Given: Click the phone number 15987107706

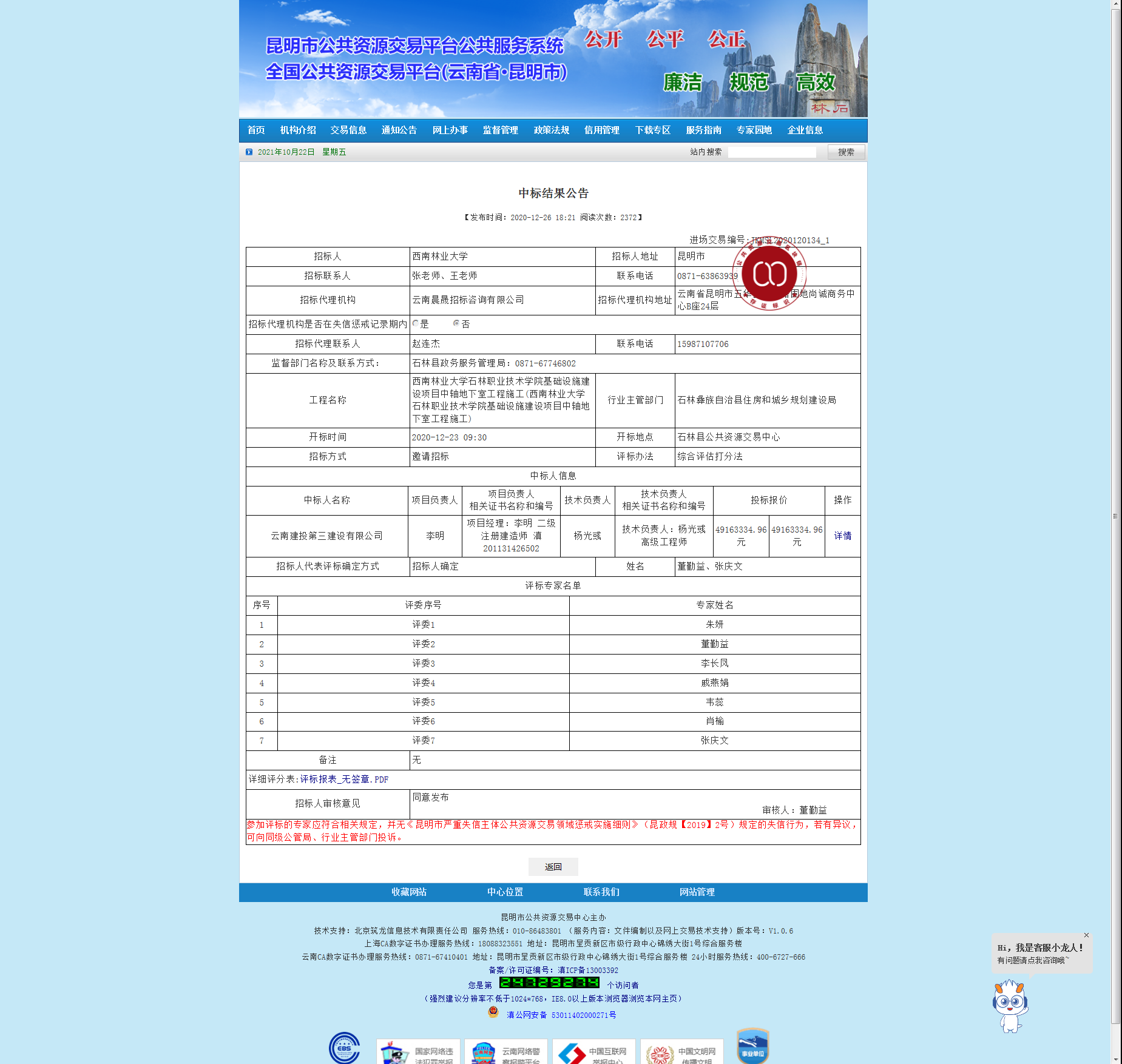Looking at the screenshot, I should pyautogui.click(x=703, y=345).
